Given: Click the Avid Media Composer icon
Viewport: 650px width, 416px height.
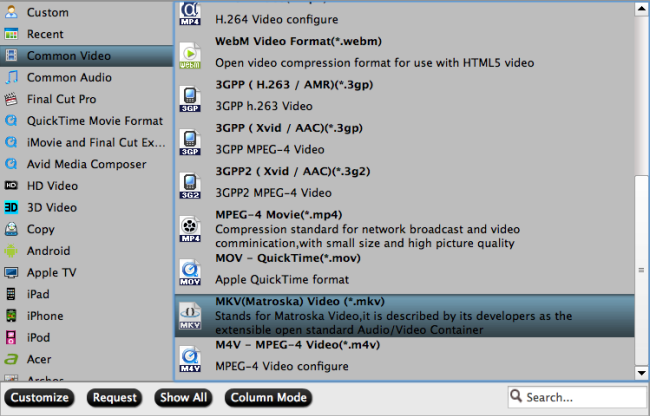Looking at the screenshot, I should [11, 164].
